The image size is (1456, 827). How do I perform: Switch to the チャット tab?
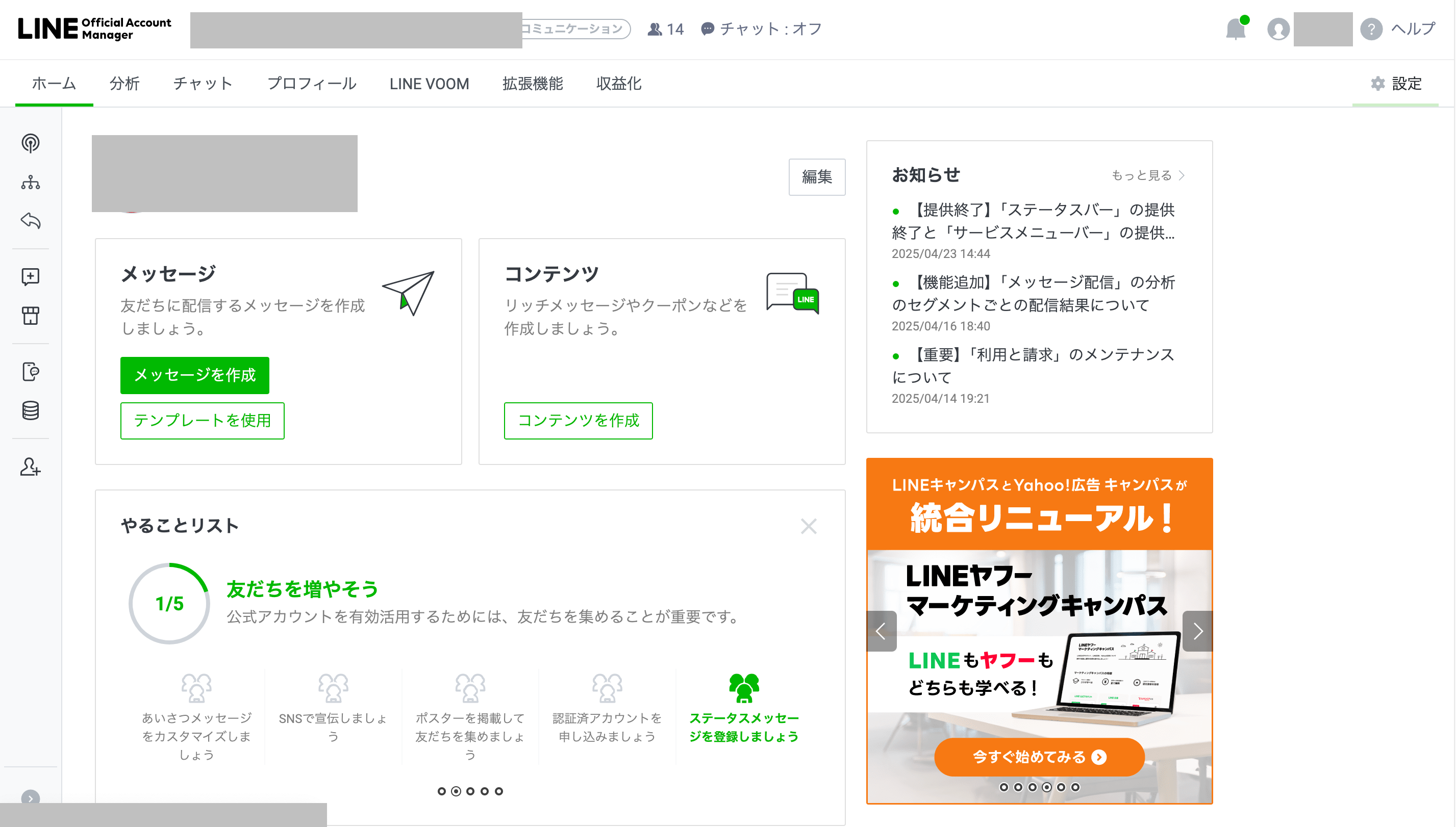click(x=203, y=84)
